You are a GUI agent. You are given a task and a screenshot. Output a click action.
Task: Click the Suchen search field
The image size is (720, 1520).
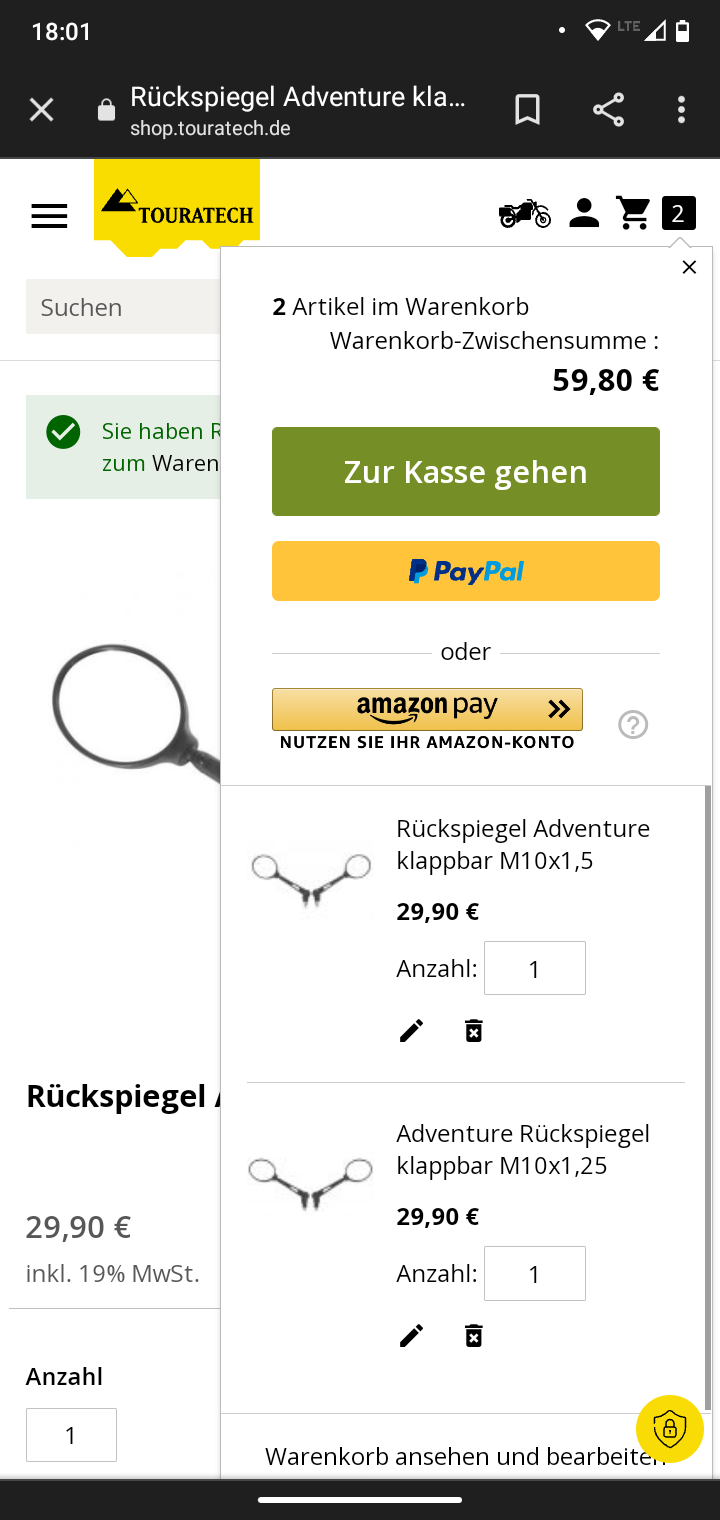pos(124,307)
